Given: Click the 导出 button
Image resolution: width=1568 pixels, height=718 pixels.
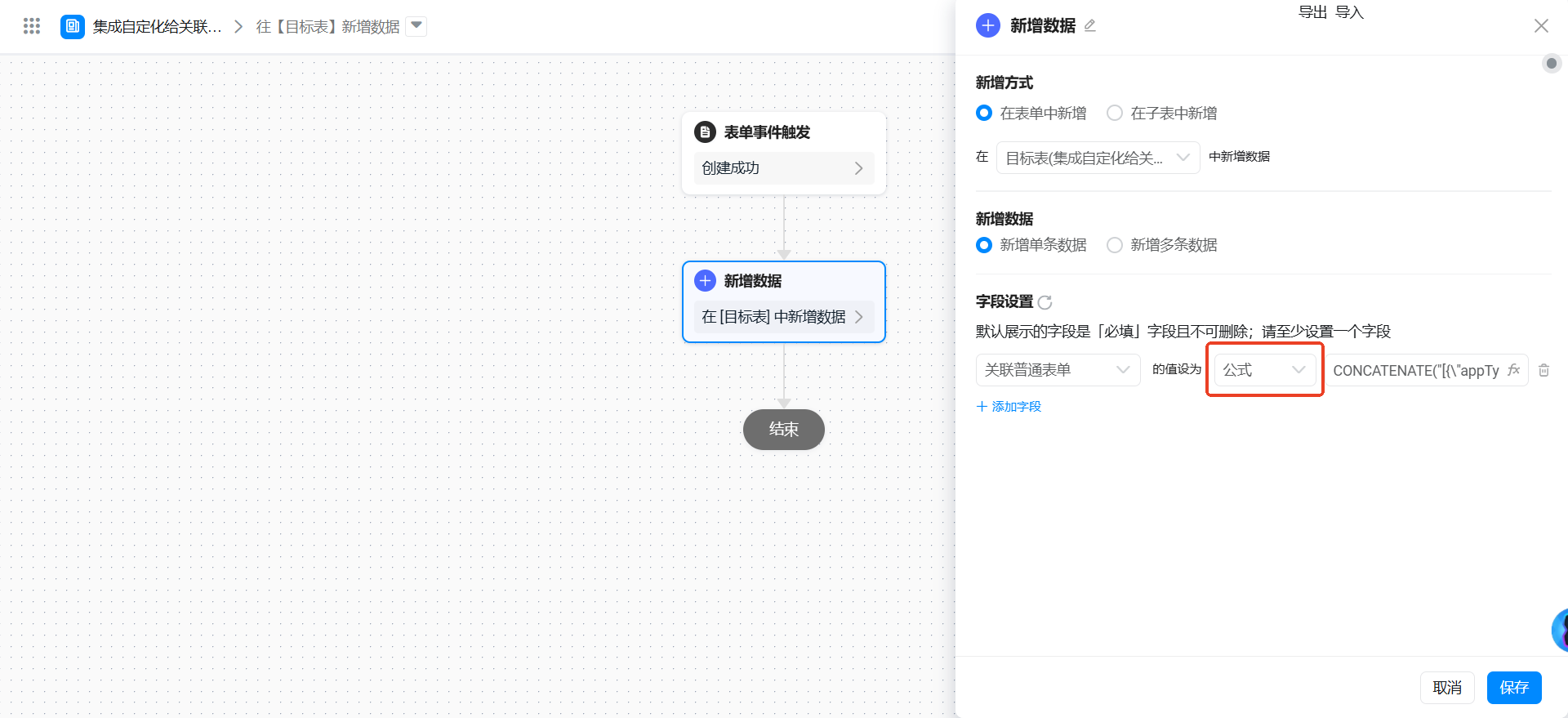Looking at the screenshot, I should click(x=1312, y=12).
